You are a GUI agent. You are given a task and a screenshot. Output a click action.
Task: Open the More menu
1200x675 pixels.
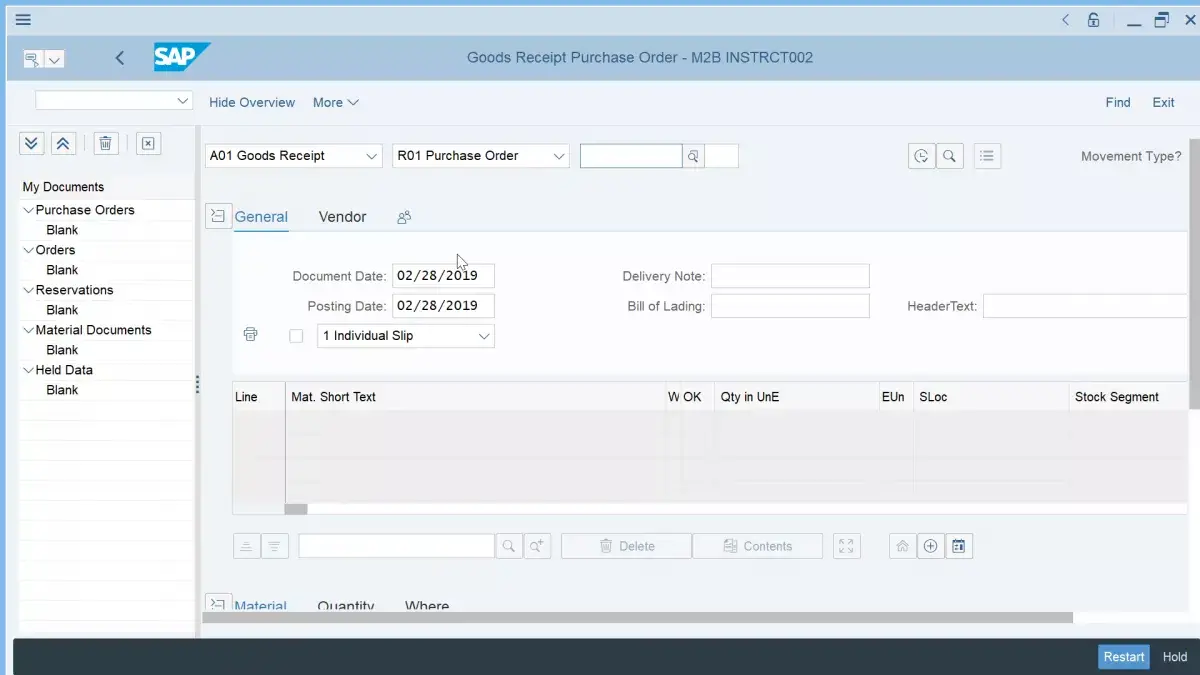(336, 102)
